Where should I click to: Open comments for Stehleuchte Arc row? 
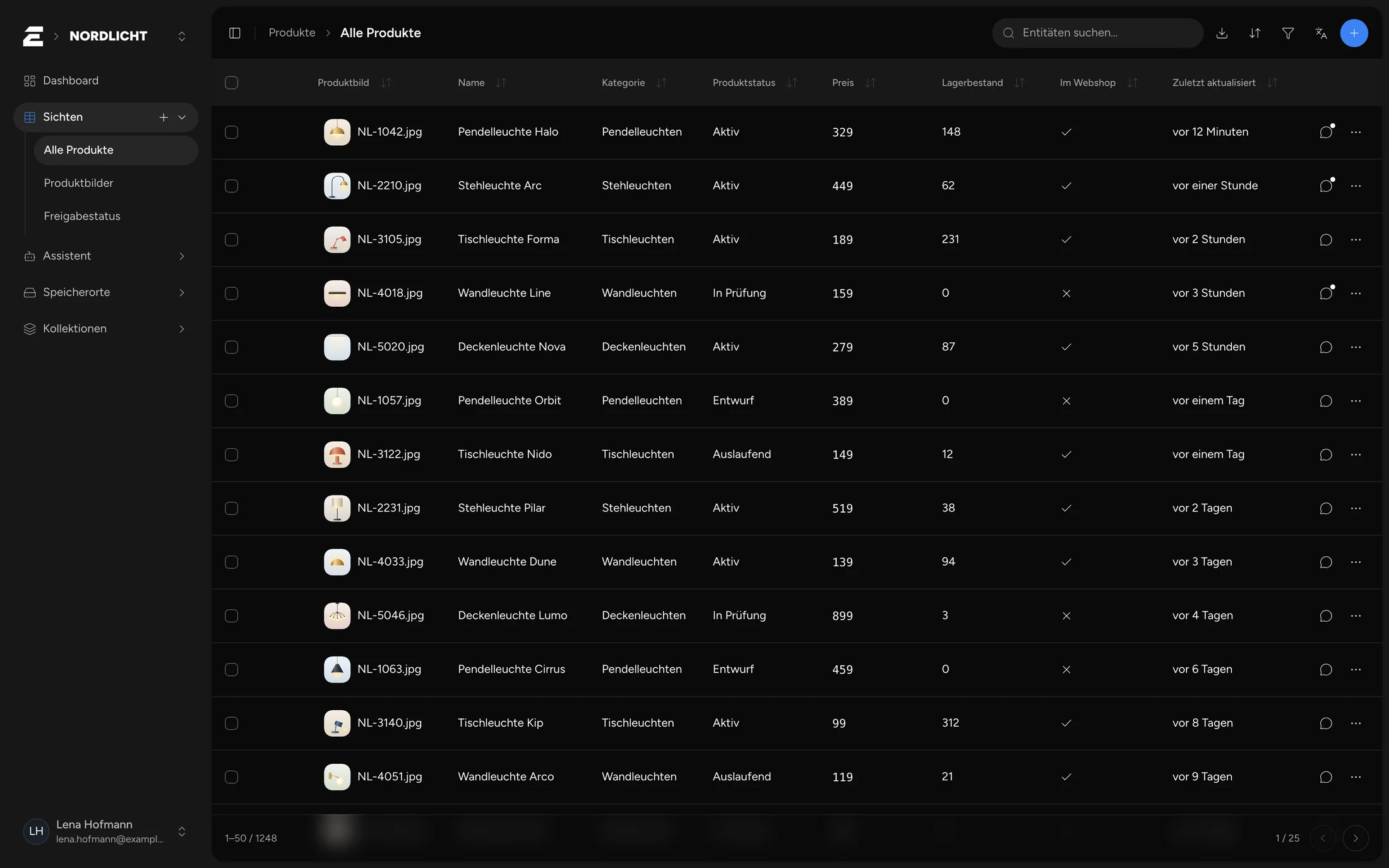pos(1326,186)
